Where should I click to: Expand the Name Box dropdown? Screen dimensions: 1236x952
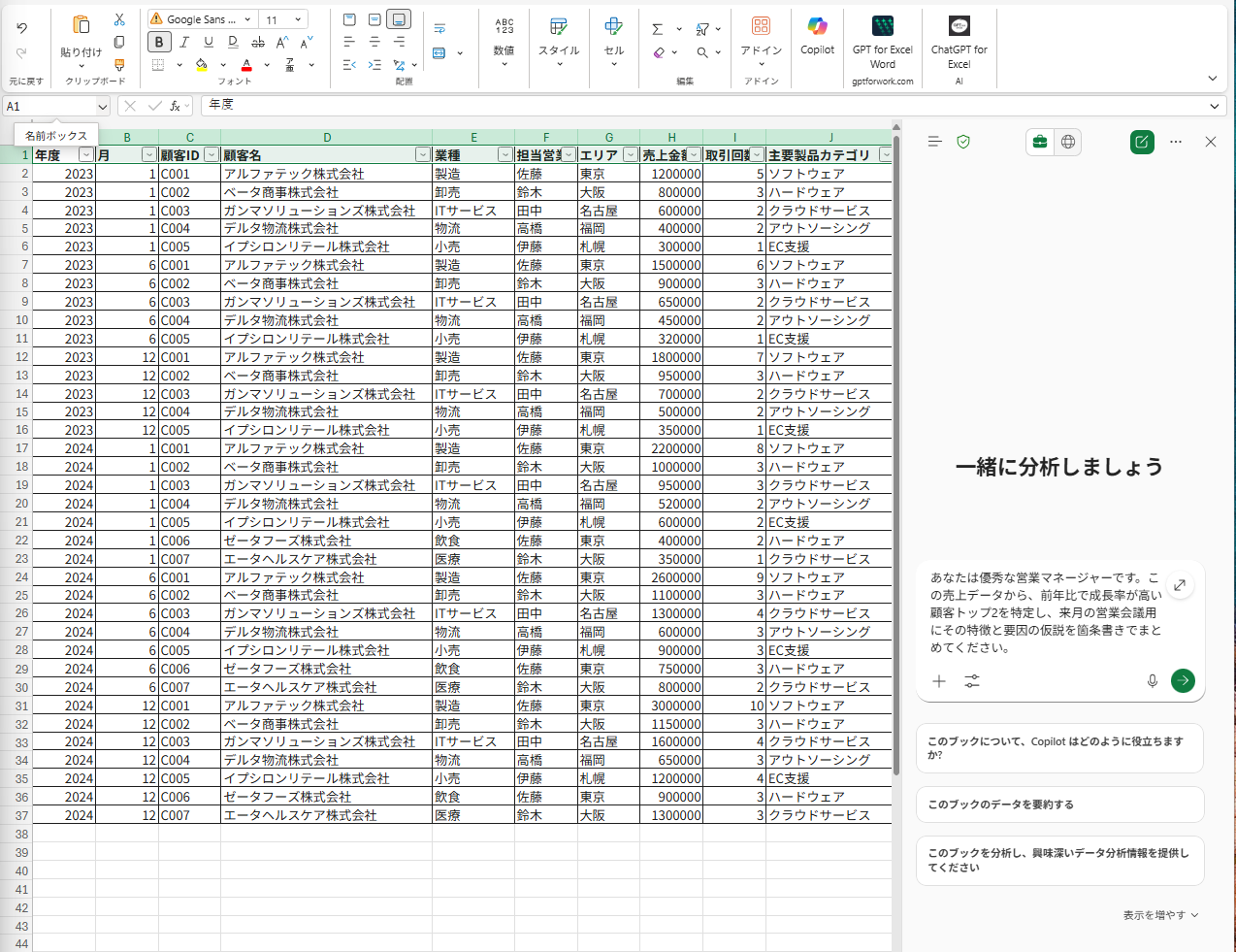(x=102, y=107)
